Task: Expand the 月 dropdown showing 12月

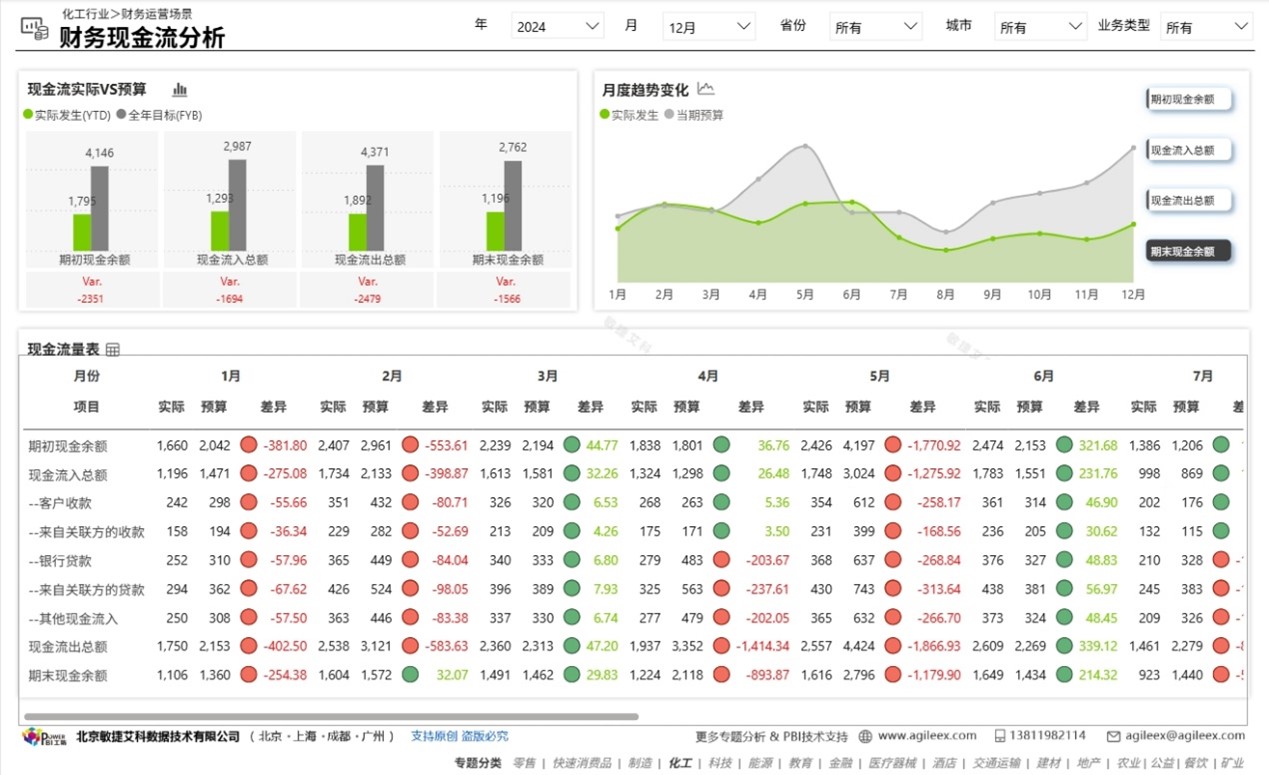Action: coord(709,27)
